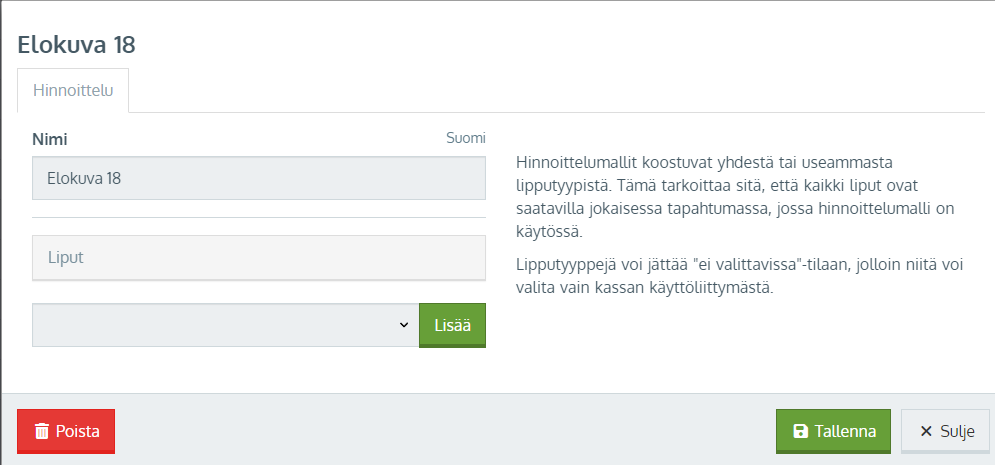
Task: Focus the Nimi field containing Elokuva 18
Action: pos(258,178)
